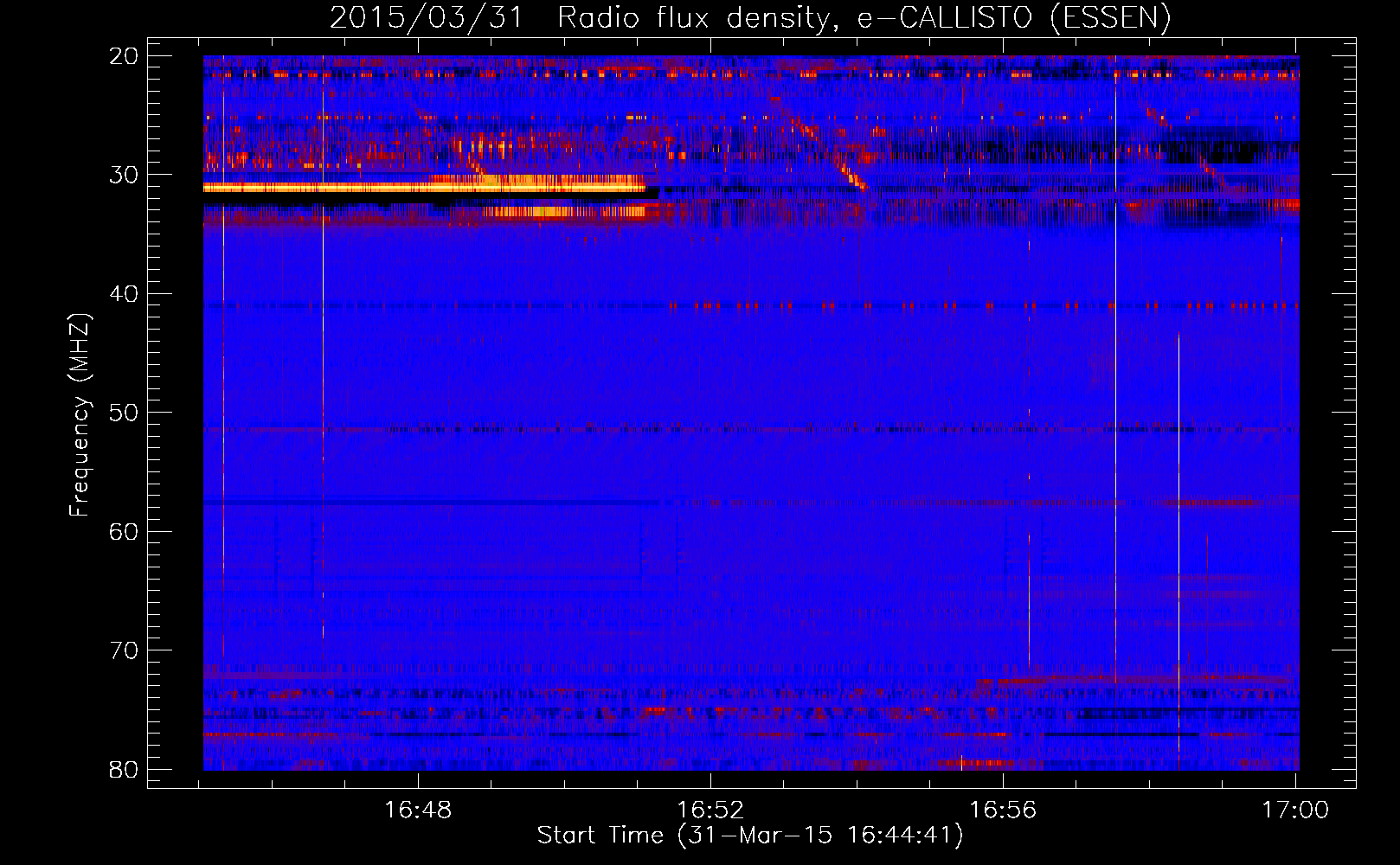Select the 'Frequency (MHZ)' axis label

pyautogui.click(x=80, y=415)
